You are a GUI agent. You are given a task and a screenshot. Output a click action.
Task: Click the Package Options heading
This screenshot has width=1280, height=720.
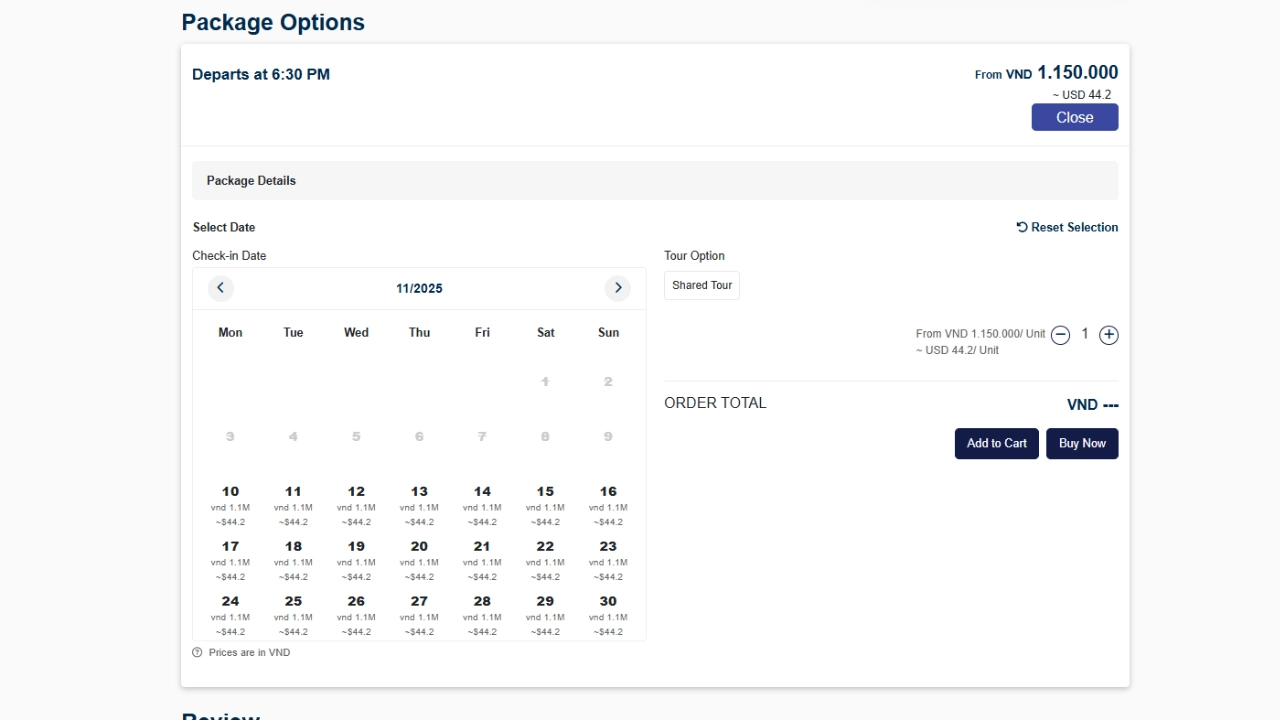[x=272, y=22]
